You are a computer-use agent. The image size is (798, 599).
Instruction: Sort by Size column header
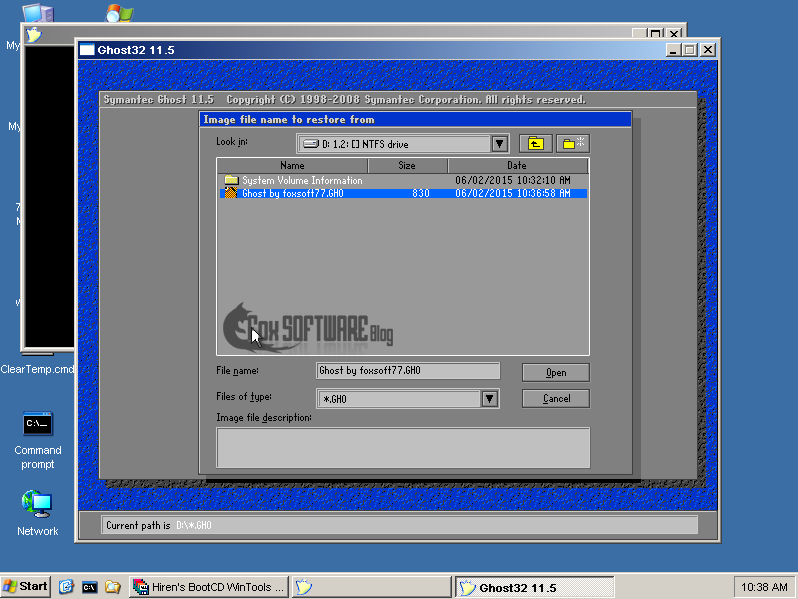coord(407,165)
